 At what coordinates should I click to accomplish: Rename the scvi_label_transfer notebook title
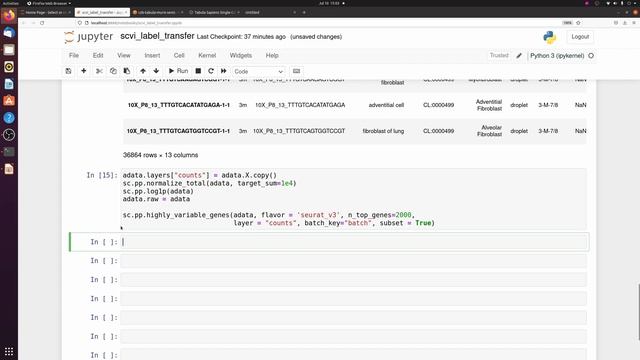click(x=157, y=36)
